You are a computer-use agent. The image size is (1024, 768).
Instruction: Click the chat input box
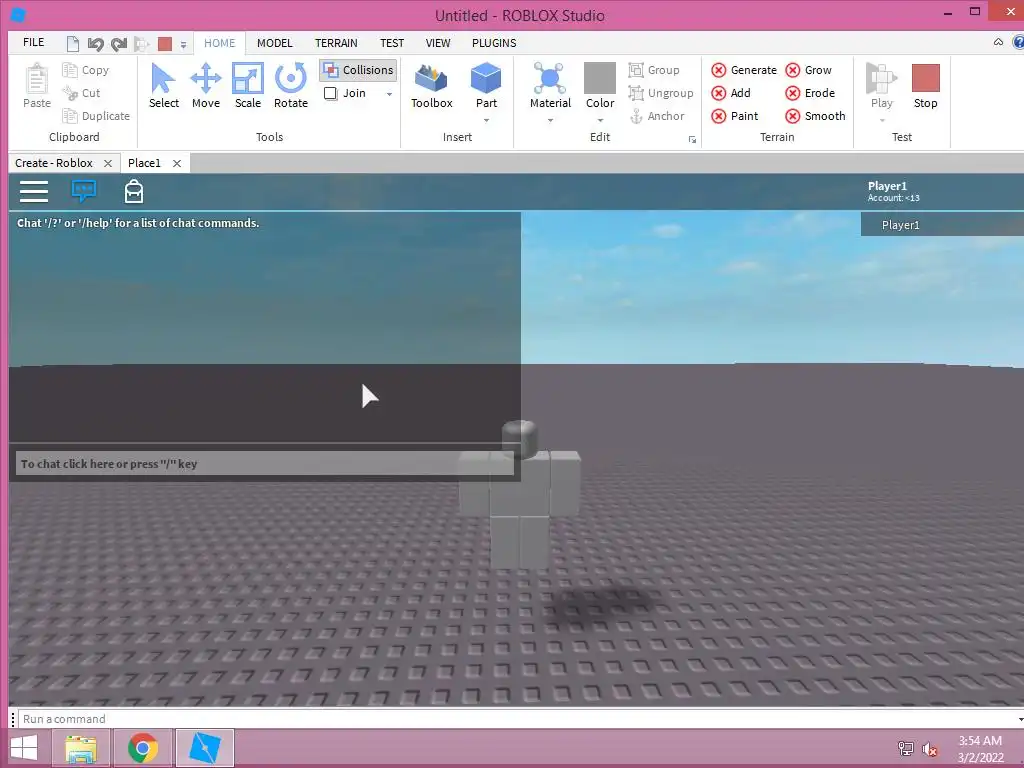pos(264,464)
